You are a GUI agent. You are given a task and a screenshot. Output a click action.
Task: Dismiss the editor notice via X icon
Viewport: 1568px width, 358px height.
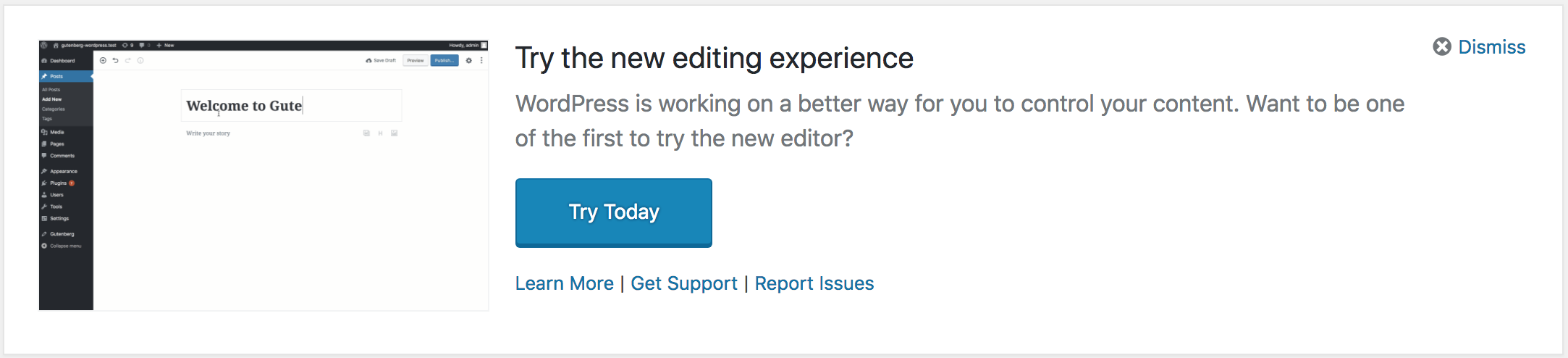[1442, 46]
